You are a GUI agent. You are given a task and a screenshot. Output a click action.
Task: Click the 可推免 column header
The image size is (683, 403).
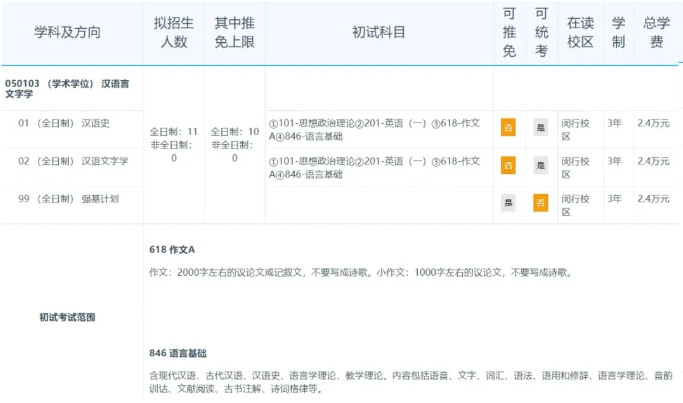point(509,33)
